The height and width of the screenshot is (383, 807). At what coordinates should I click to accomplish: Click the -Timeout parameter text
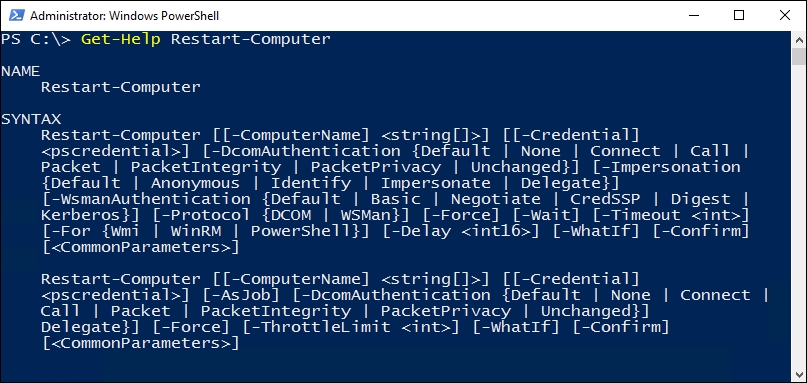pos(646,215)
